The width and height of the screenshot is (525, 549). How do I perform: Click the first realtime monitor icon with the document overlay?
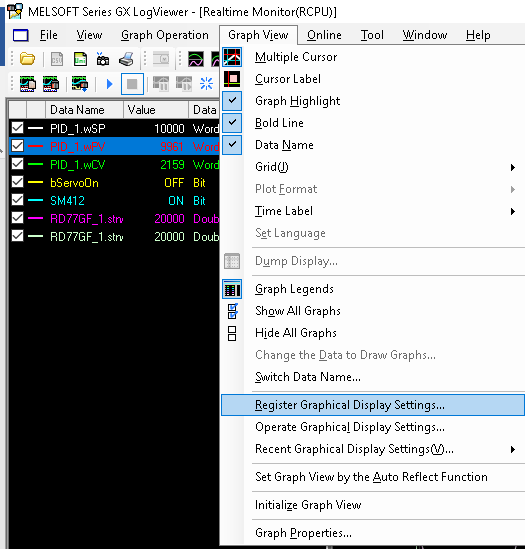point(28,84)
